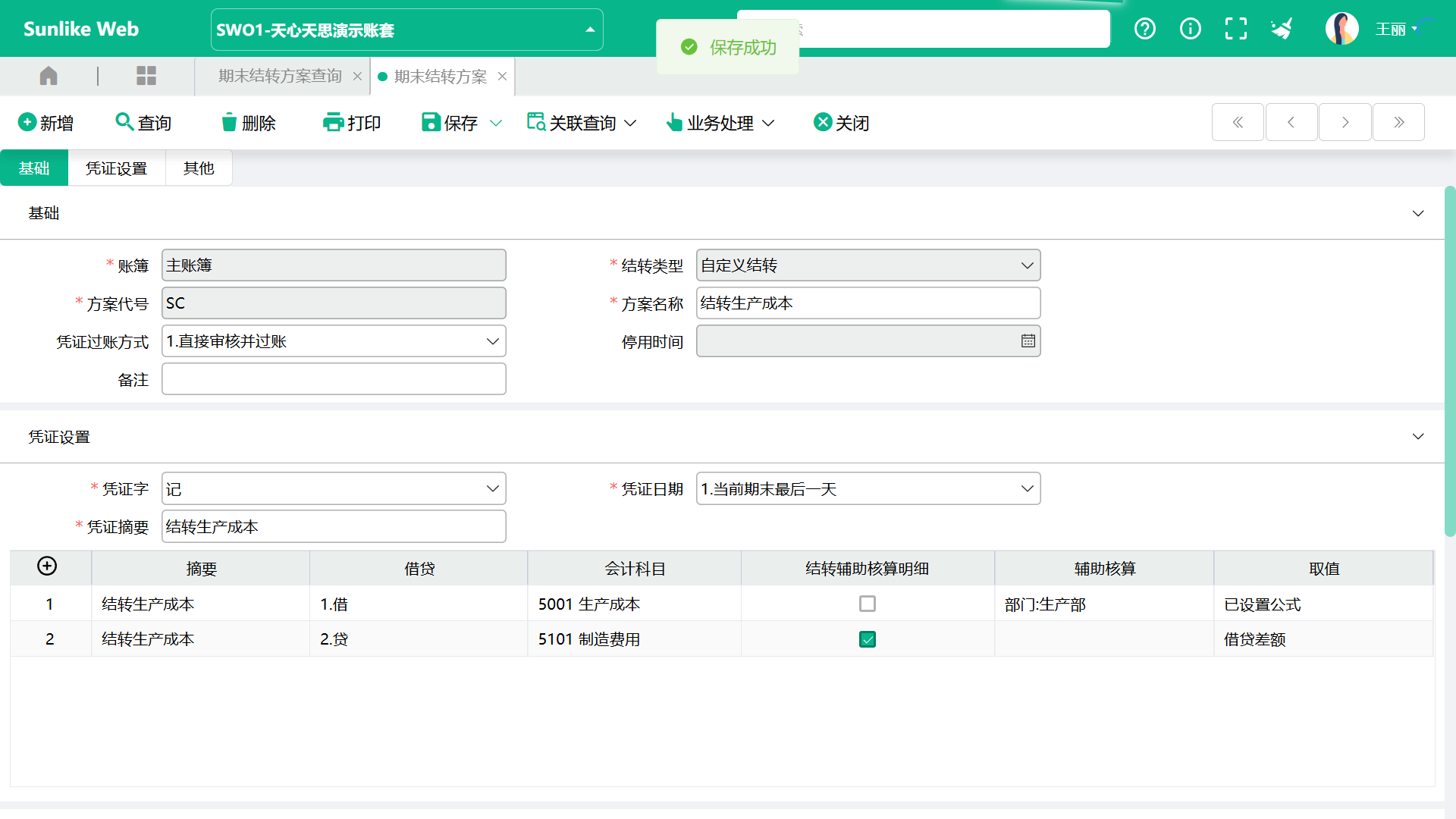The height and width of the screenshot is (819, 1456).
Task: Open the 凭证字 dropdown
Action: 334,489
